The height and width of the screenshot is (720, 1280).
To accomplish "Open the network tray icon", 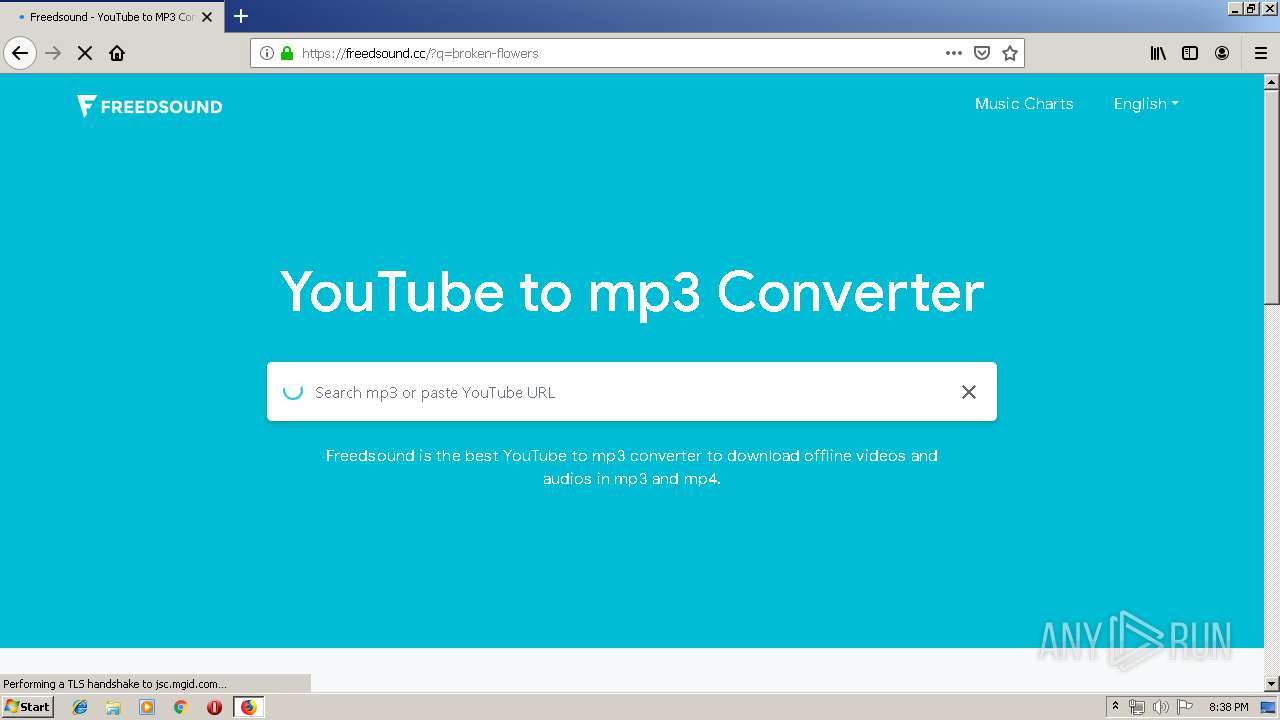I will point(1137,707).
